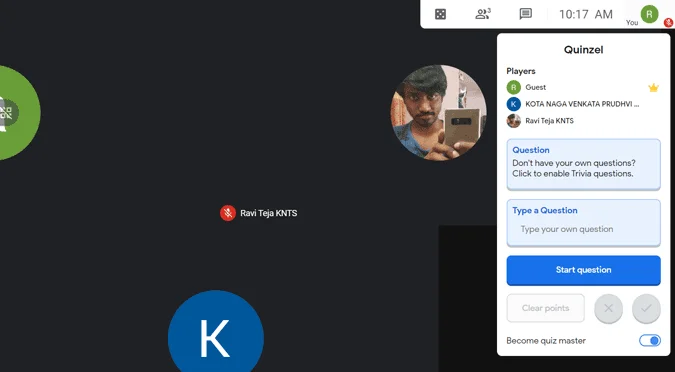Click the Guest player avatar in Players
Viewport: 675px width, 372px height.
click(x=514, y=87)
